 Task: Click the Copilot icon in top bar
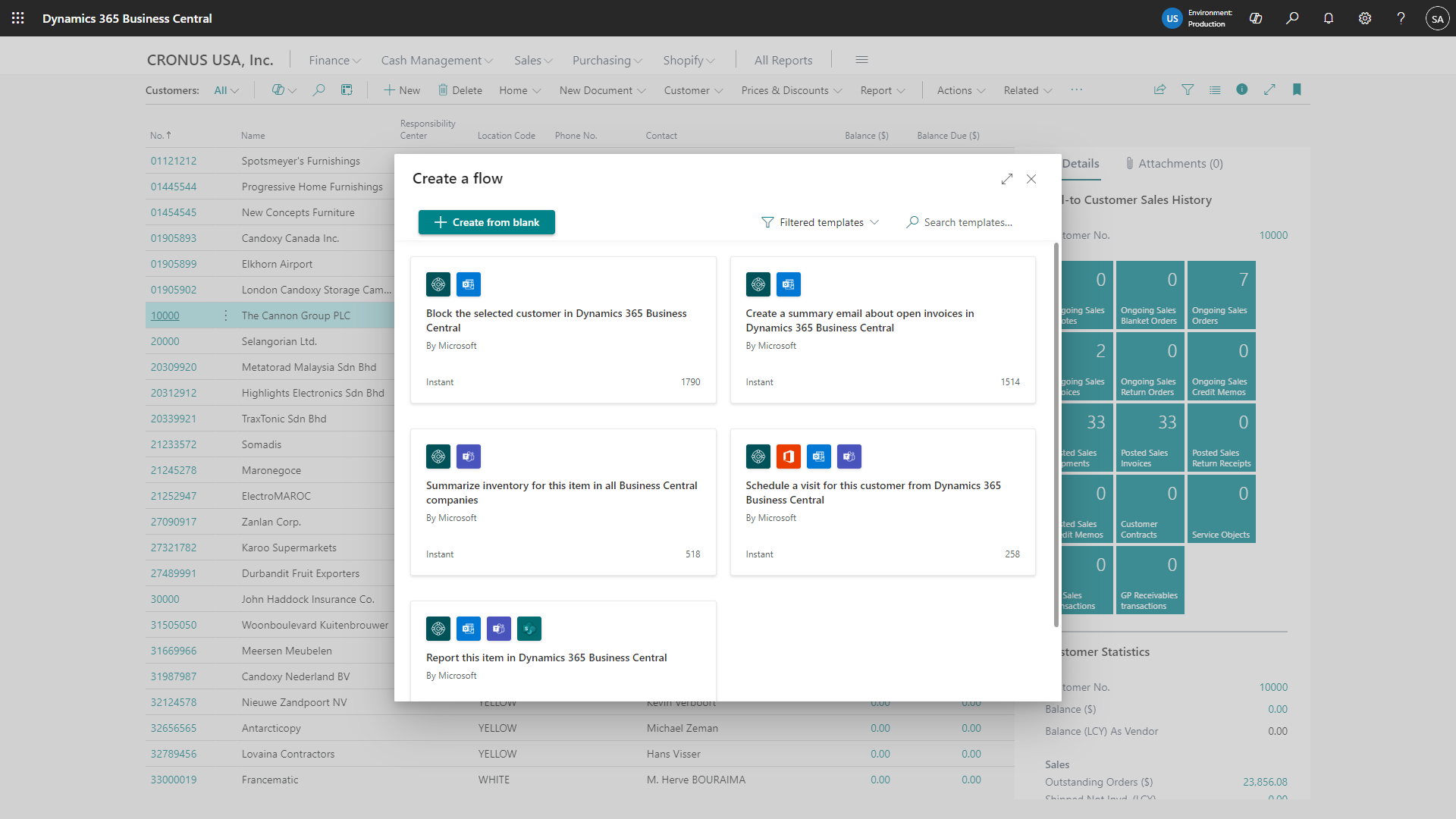tap(1256, 18)
